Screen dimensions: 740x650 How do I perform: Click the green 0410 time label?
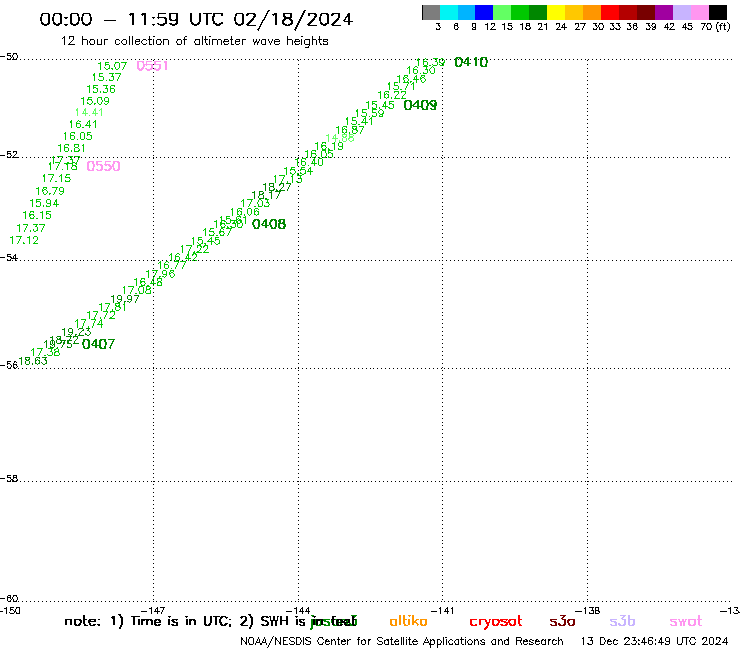(x=471, y=62)
